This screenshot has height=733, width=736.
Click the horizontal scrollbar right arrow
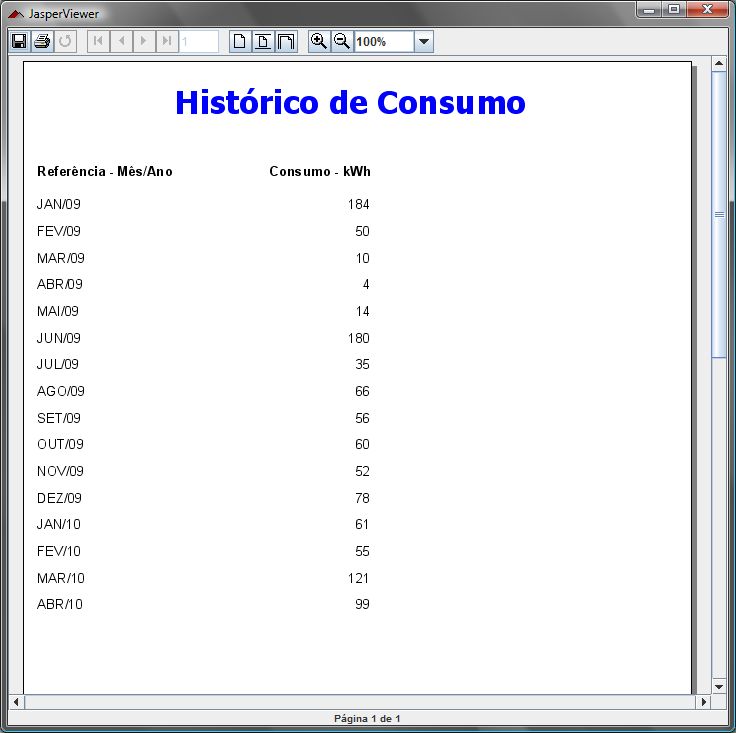pyautogui.click(x=703, y=702)
